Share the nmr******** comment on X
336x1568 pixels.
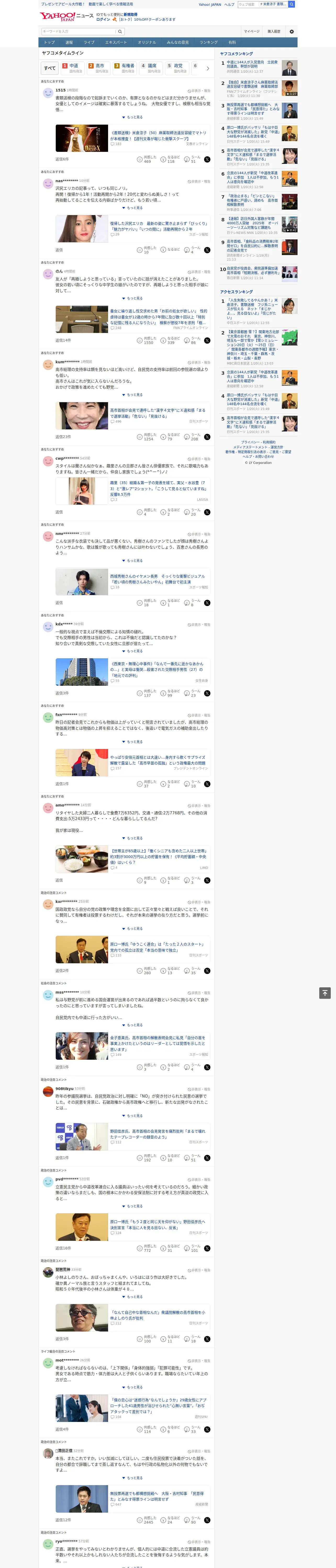207,603
